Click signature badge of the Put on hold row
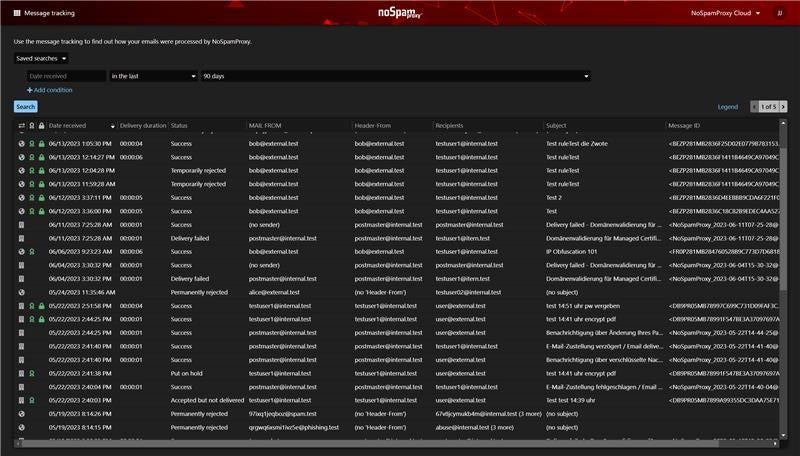 32,373
